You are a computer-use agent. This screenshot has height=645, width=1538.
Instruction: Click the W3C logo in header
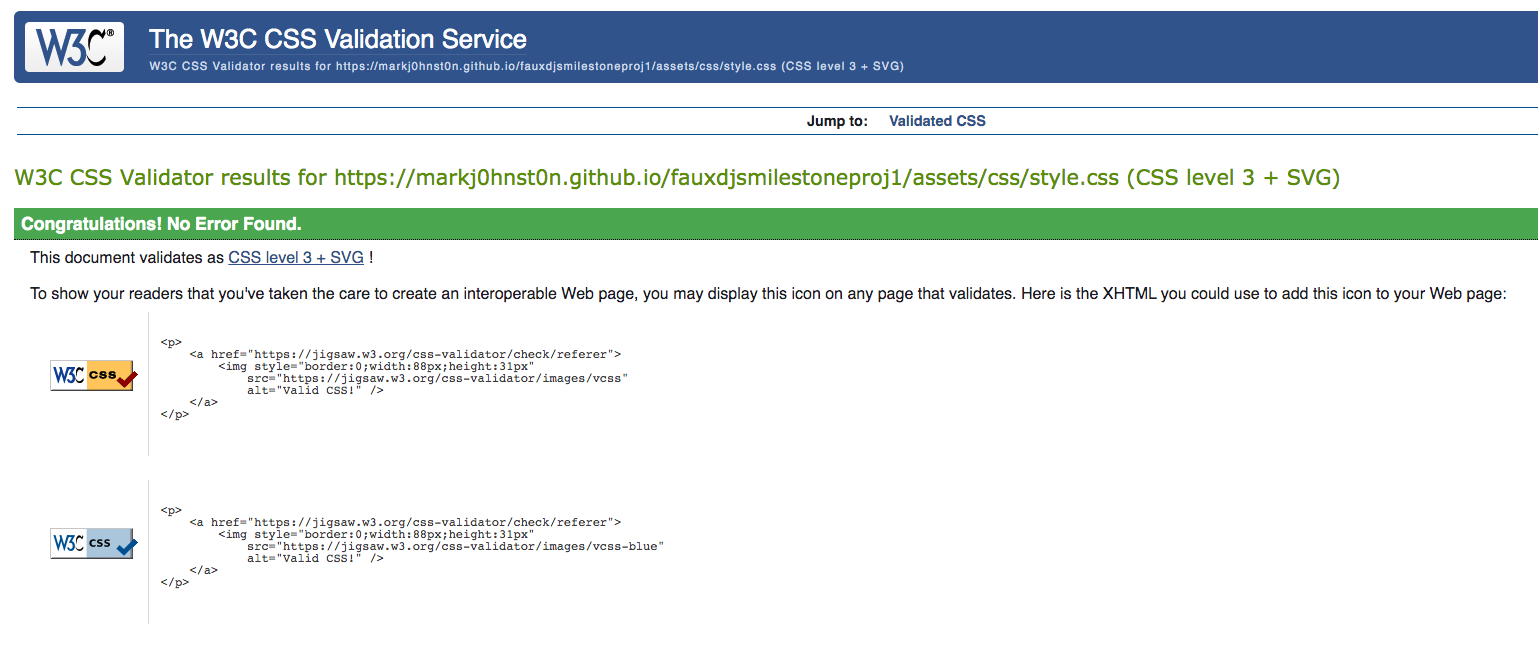[75, 46]
